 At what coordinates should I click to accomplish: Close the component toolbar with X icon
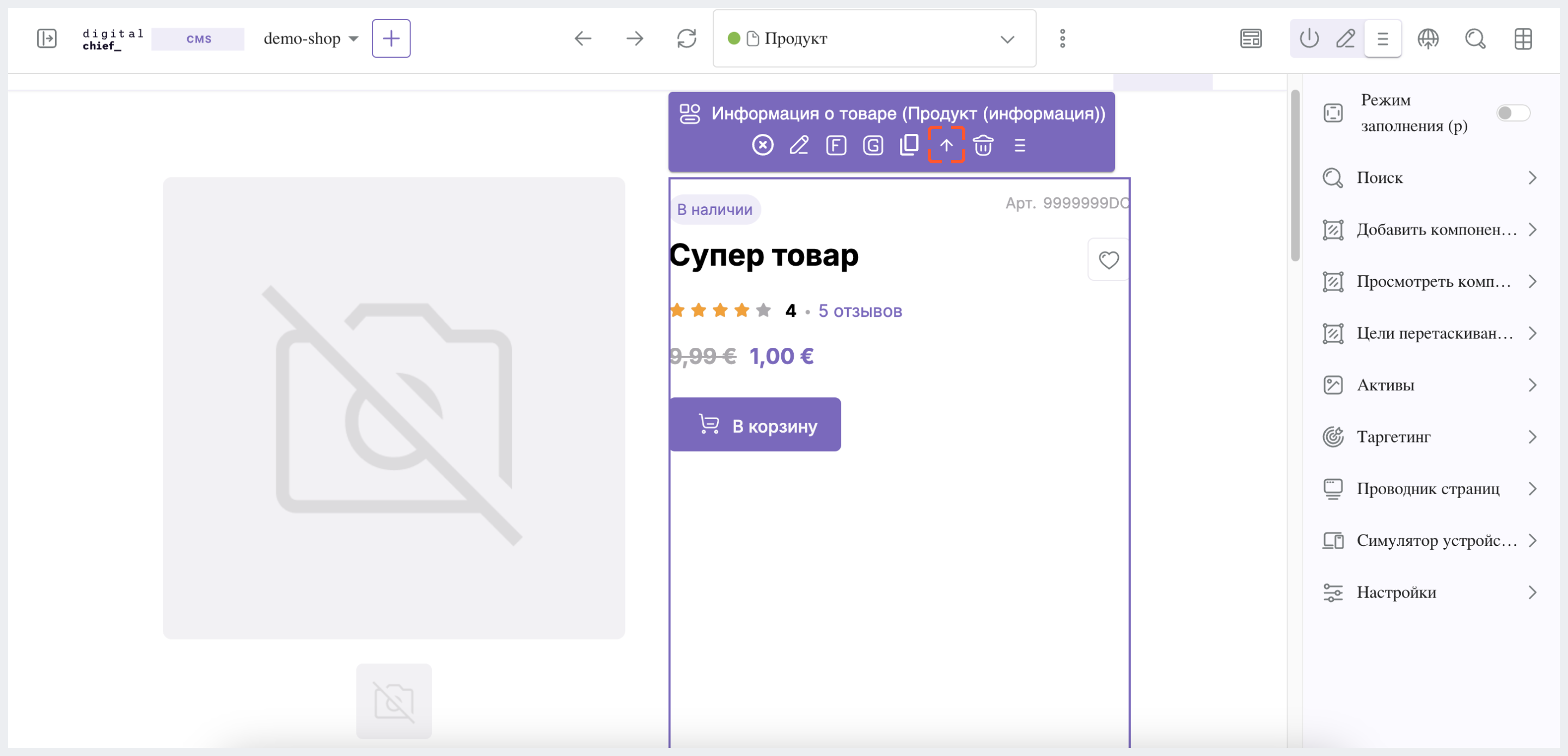(x=762, y=145)
